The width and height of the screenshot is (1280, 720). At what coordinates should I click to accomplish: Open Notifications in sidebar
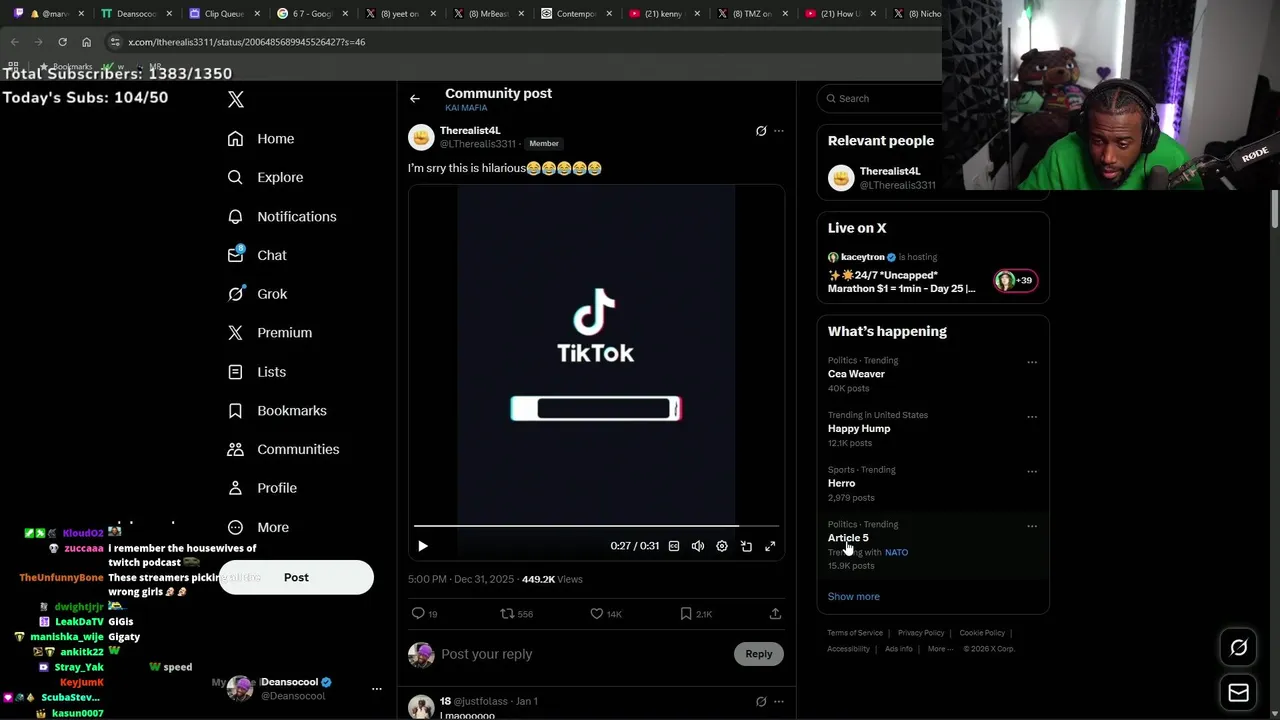pos(282,217)
